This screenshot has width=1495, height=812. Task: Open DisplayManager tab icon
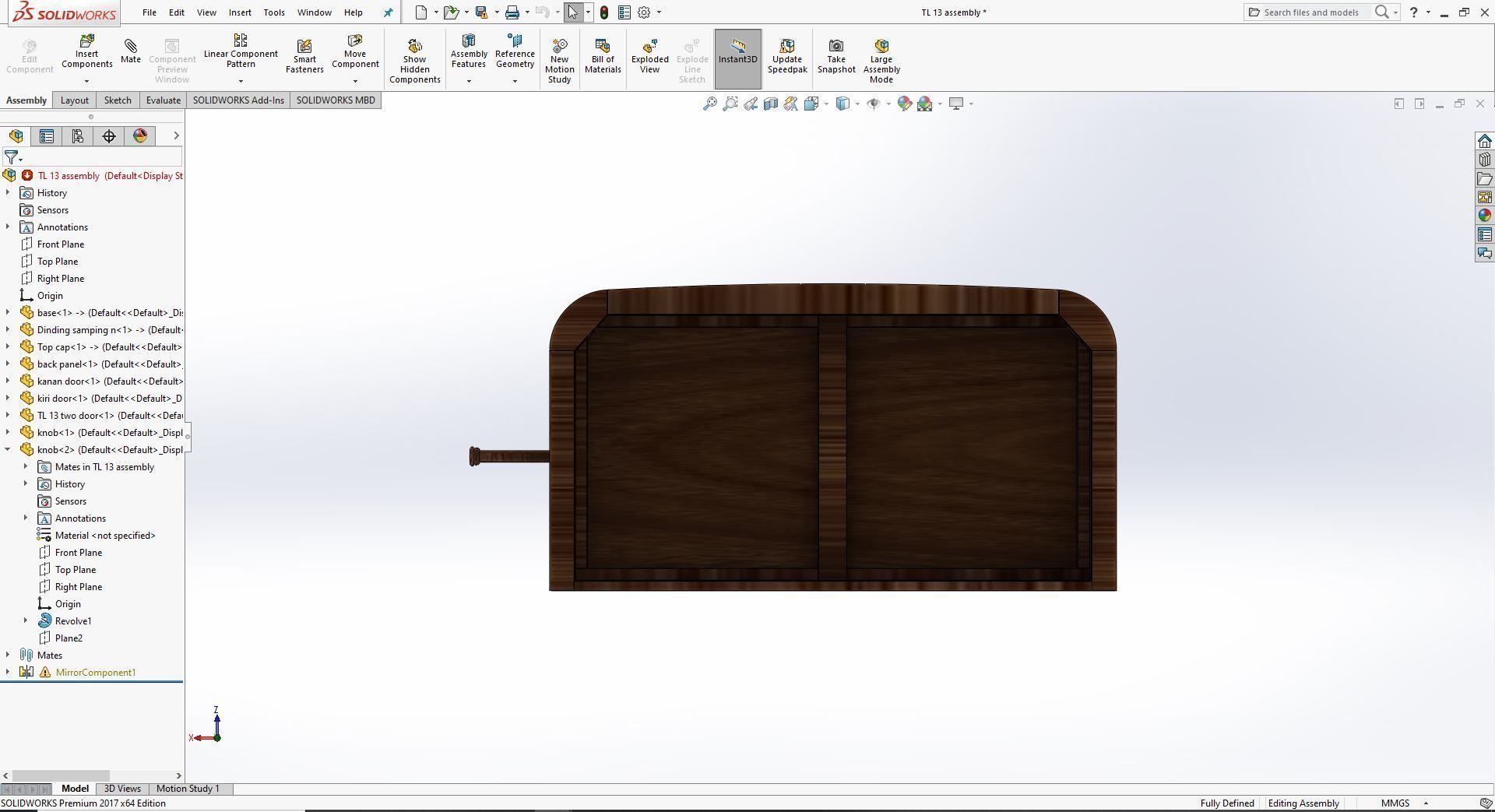tap(140, 136)
